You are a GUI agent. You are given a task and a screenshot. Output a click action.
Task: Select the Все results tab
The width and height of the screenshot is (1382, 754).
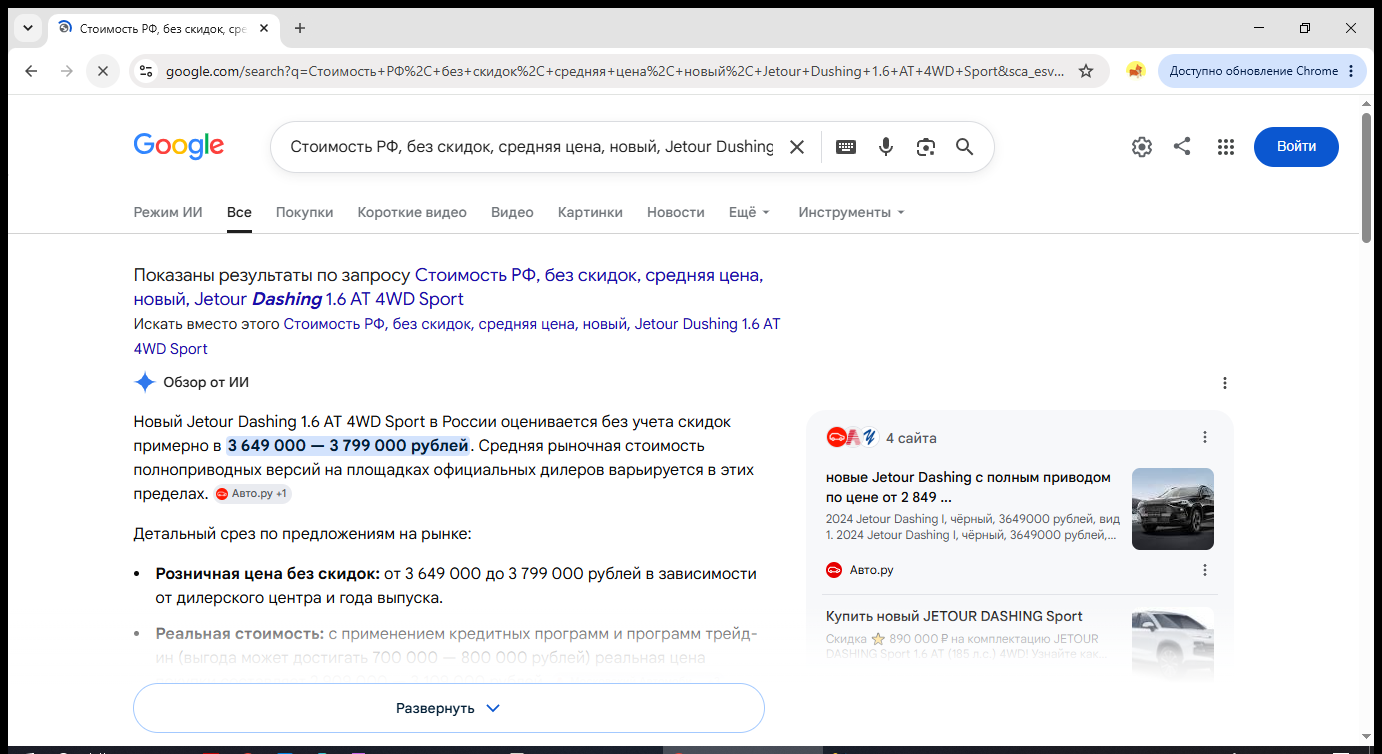[x=239, y=212]
